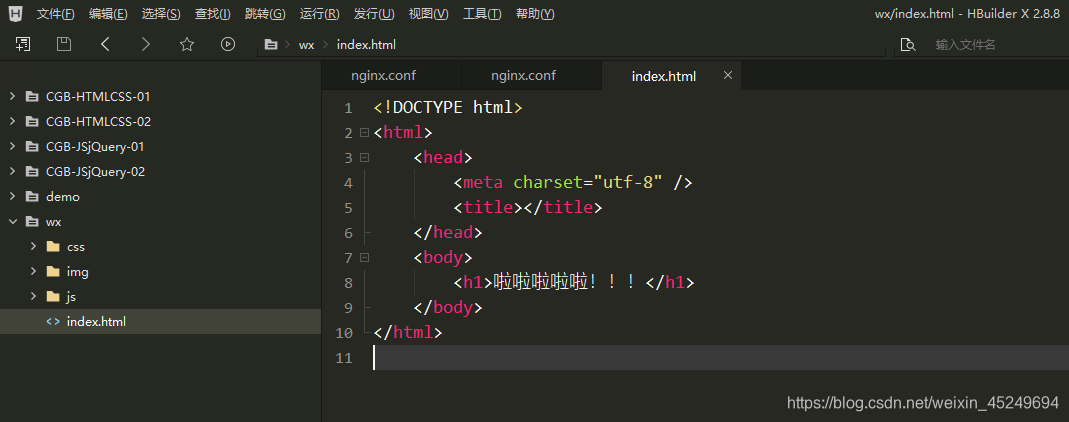The image size is (1069, 422).
Task: Select the CGB-JSjQuery-02 tree label
Action: click(x=95, y=172)
